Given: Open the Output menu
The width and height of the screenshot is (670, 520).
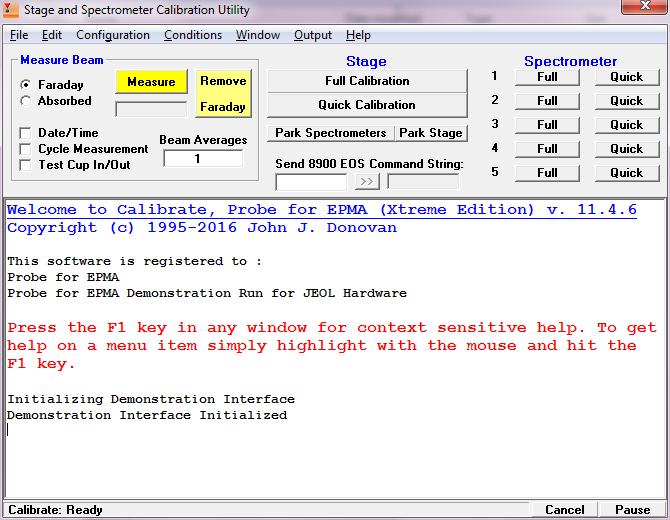Looking at the screenshot, I should click(313, 35).
